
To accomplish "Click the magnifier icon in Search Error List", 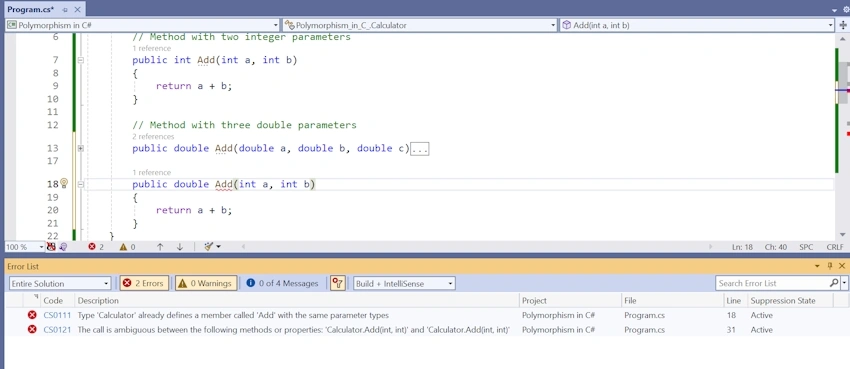I will tap(834, 283).
